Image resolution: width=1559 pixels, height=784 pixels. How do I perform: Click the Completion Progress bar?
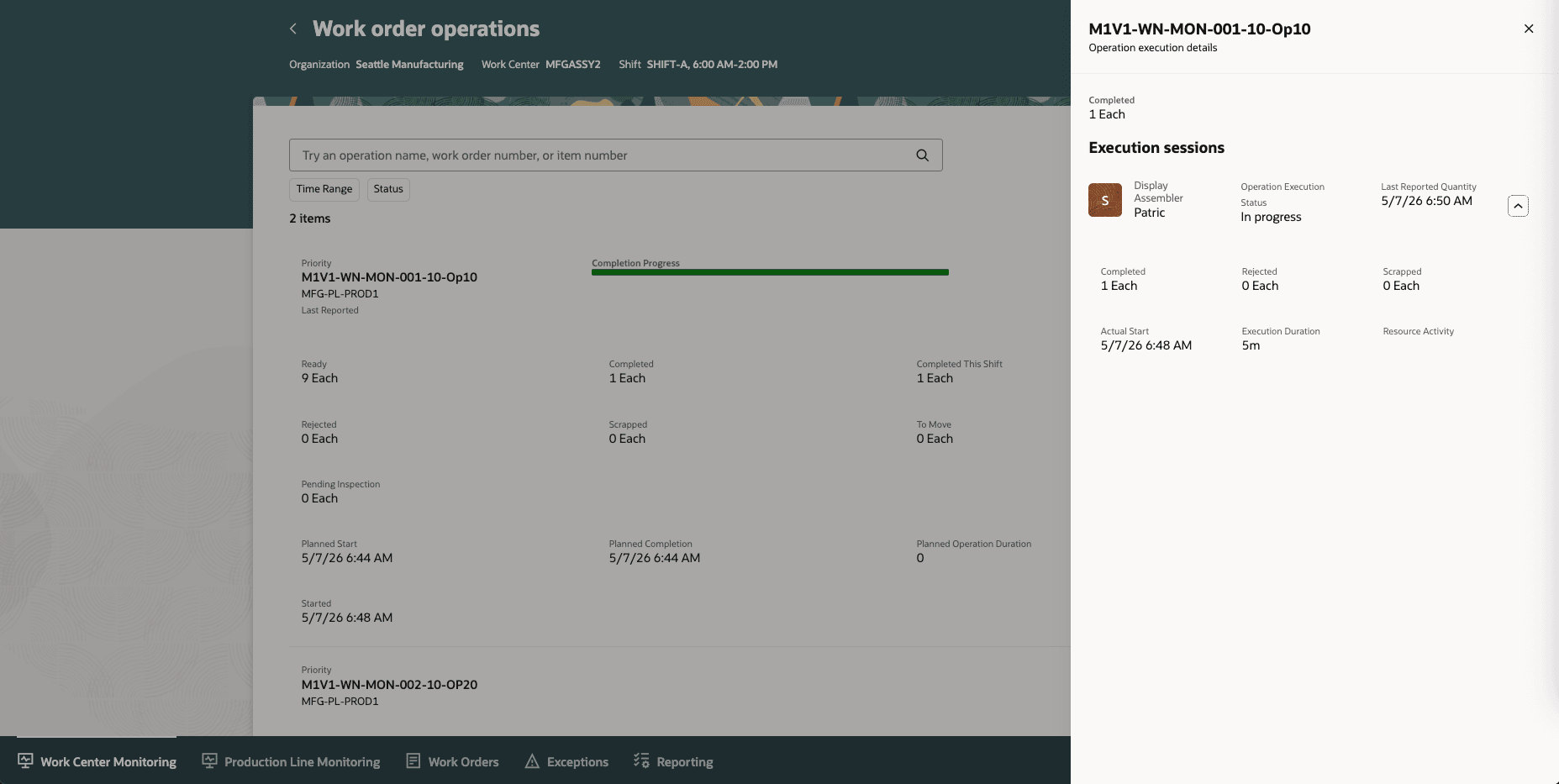(770, 272)
